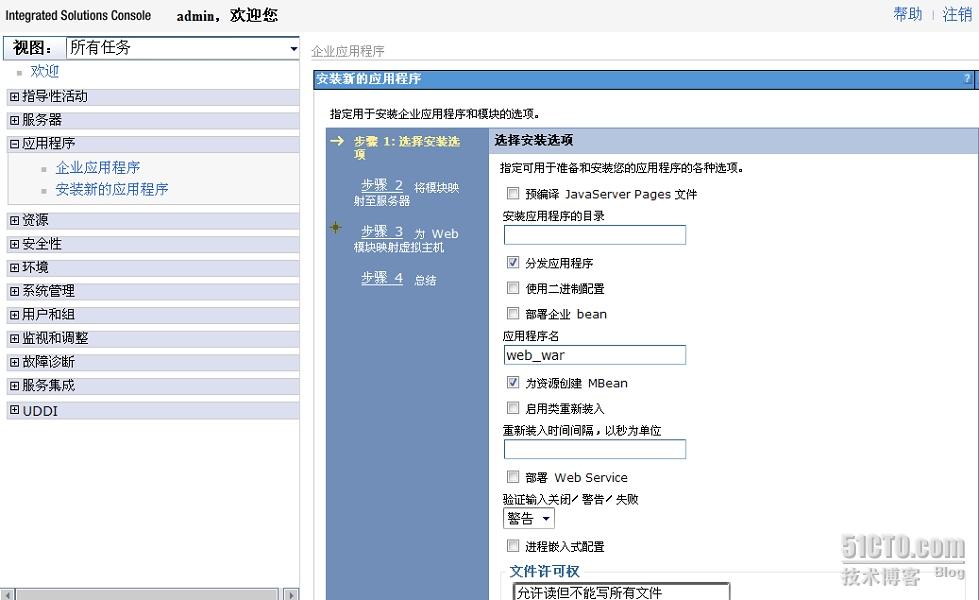Enable 预编译 JavaServer Pages 文件 checkbox
Screen dimensions: 979x600
(514, 195)
